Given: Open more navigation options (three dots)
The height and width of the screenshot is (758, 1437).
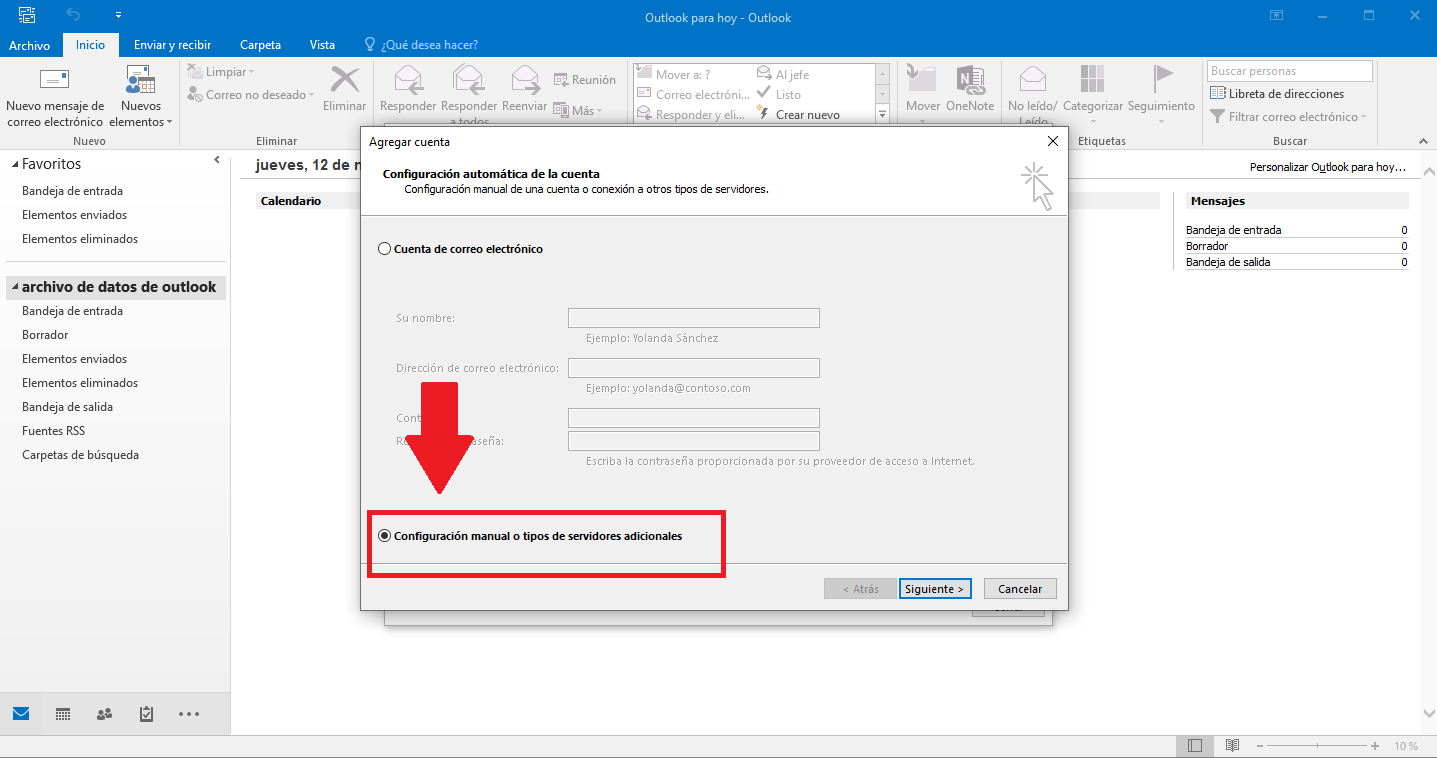Looking at the screenshot, I should (189, 714).
